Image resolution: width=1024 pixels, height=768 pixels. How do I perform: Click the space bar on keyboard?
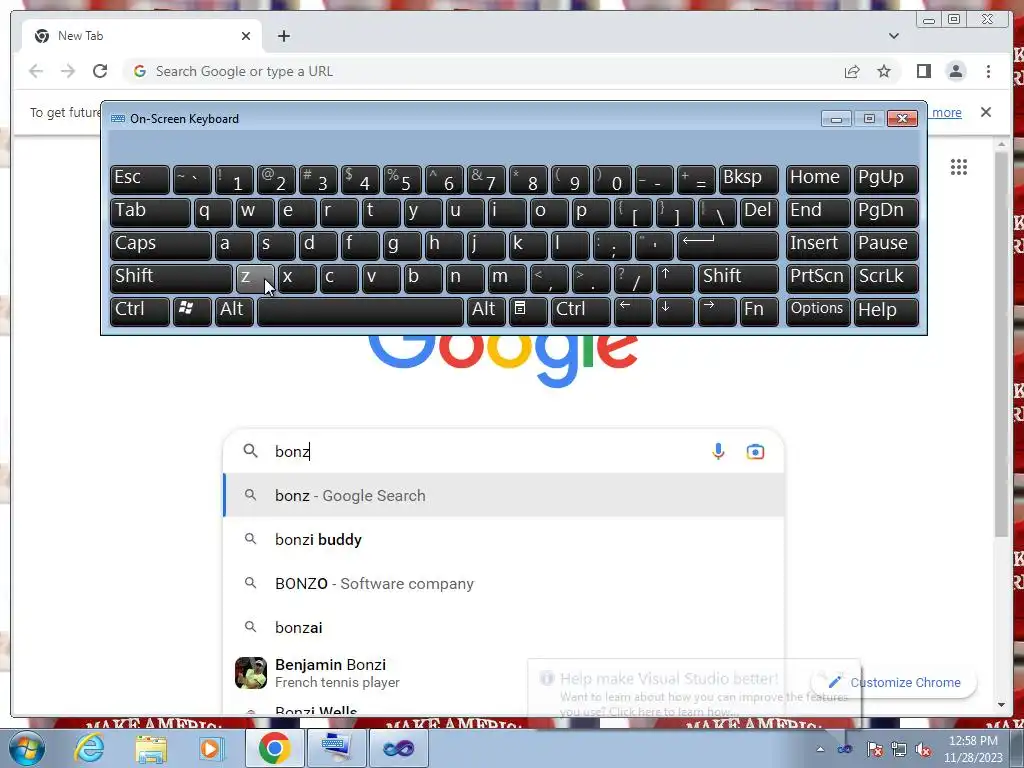[x=360, y=311]
